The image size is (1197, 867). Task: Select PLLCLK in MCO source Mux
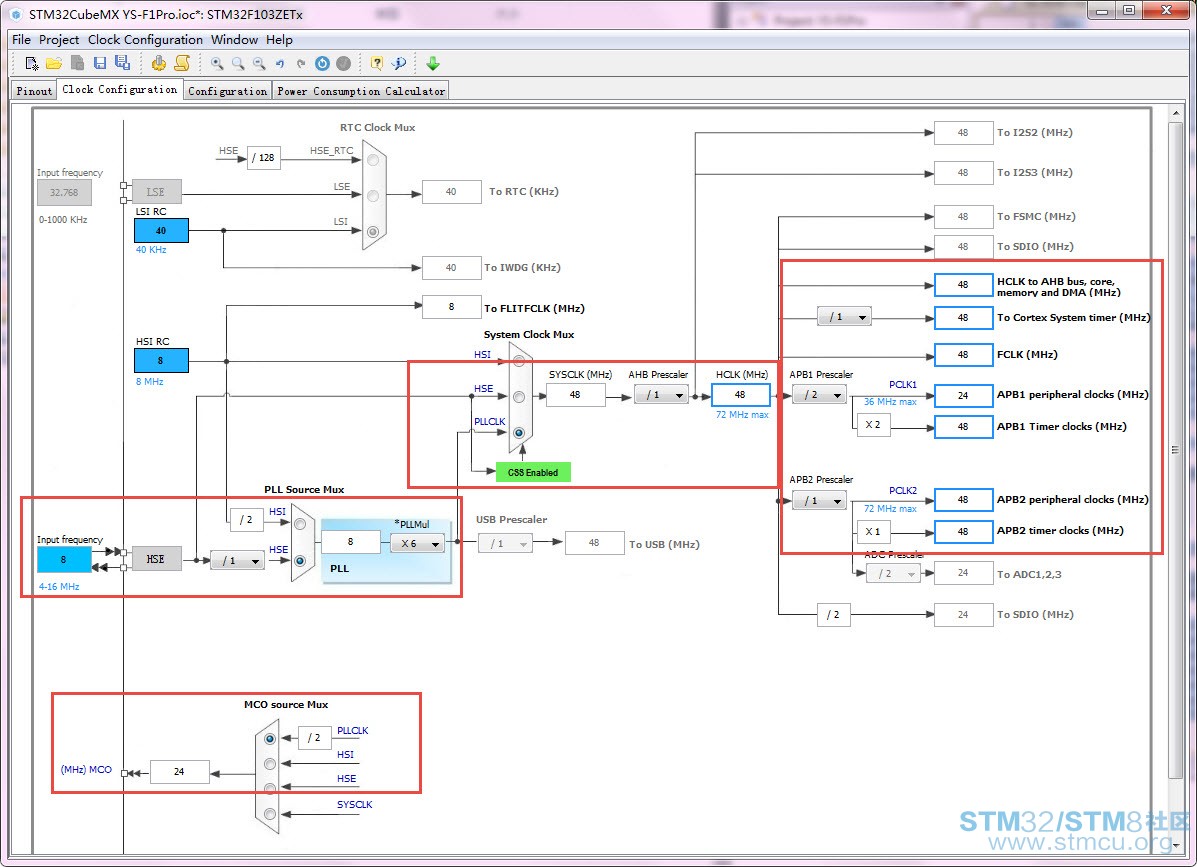click(x=270, y=739)
